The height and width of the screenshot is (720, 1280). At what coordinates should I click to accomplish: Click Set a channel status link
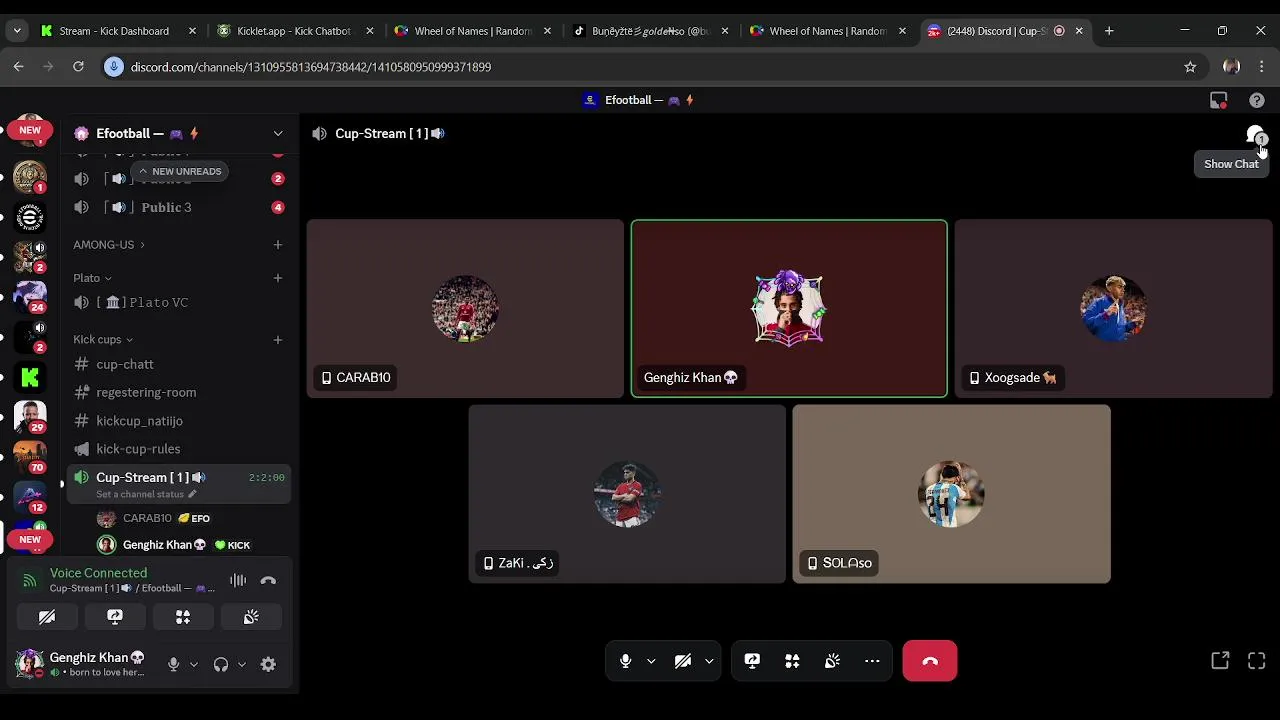click(146, 494)
